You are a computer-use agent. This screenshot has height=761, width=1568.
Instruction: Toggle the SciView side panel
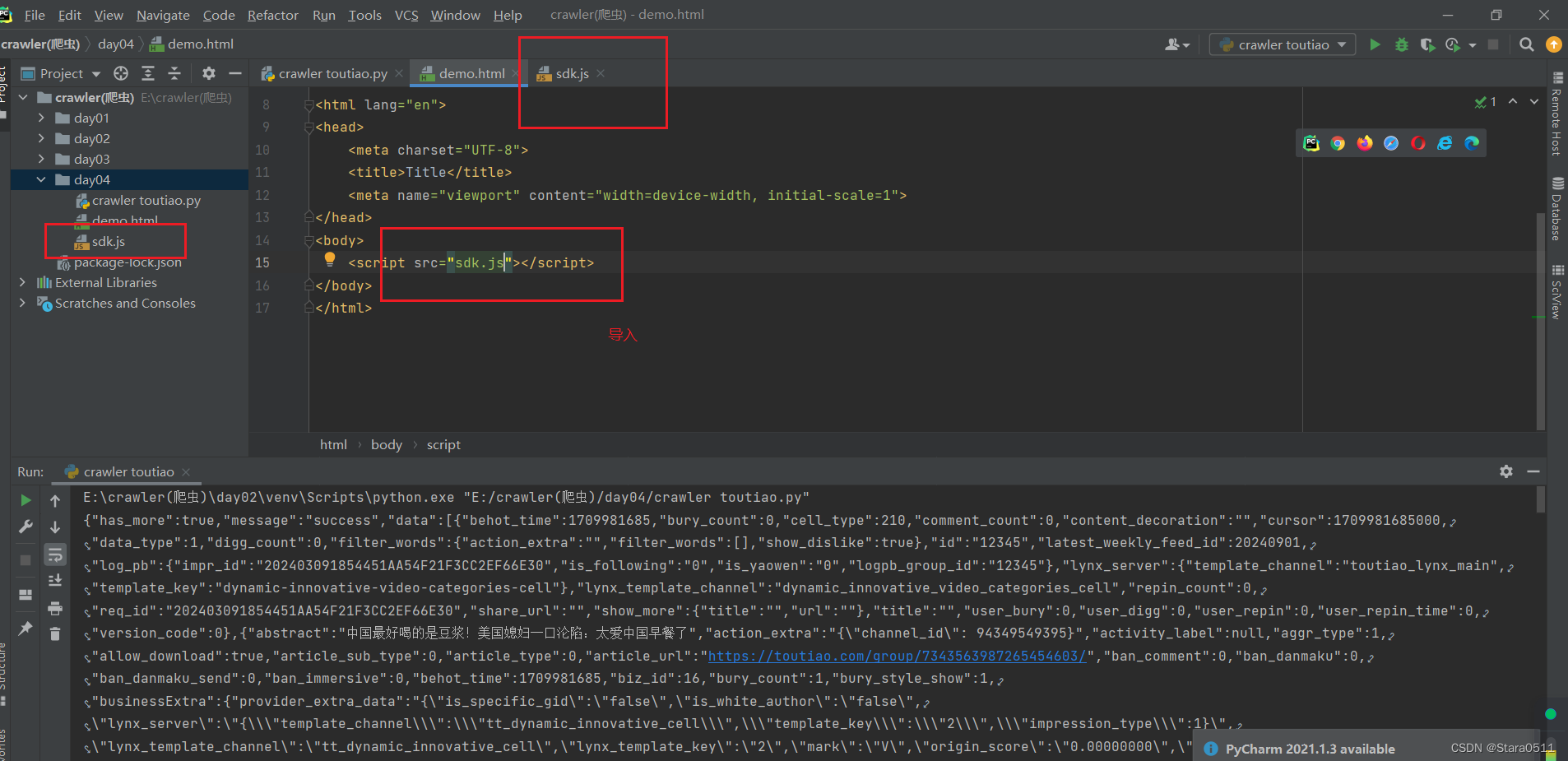[x=1557, y=292]
